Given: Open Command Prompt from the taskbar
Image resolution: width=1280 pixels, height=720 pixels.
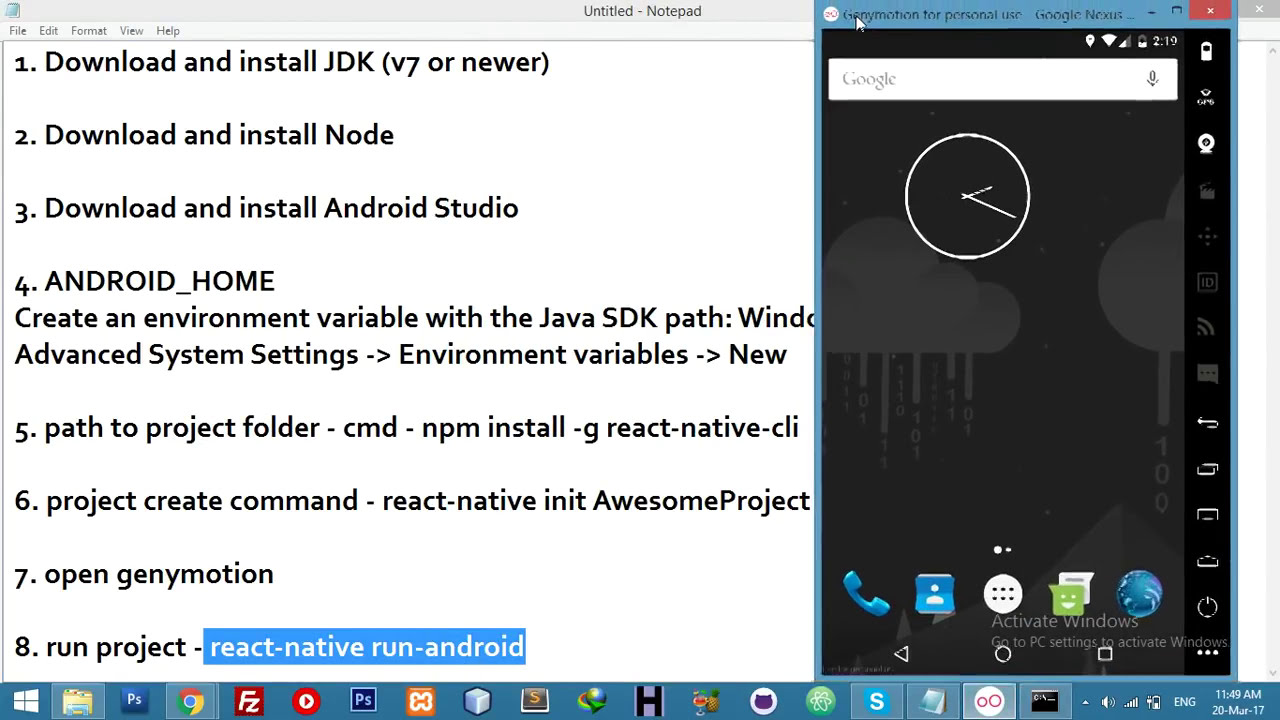Looking at the screenshot, I should [1045, 702].
